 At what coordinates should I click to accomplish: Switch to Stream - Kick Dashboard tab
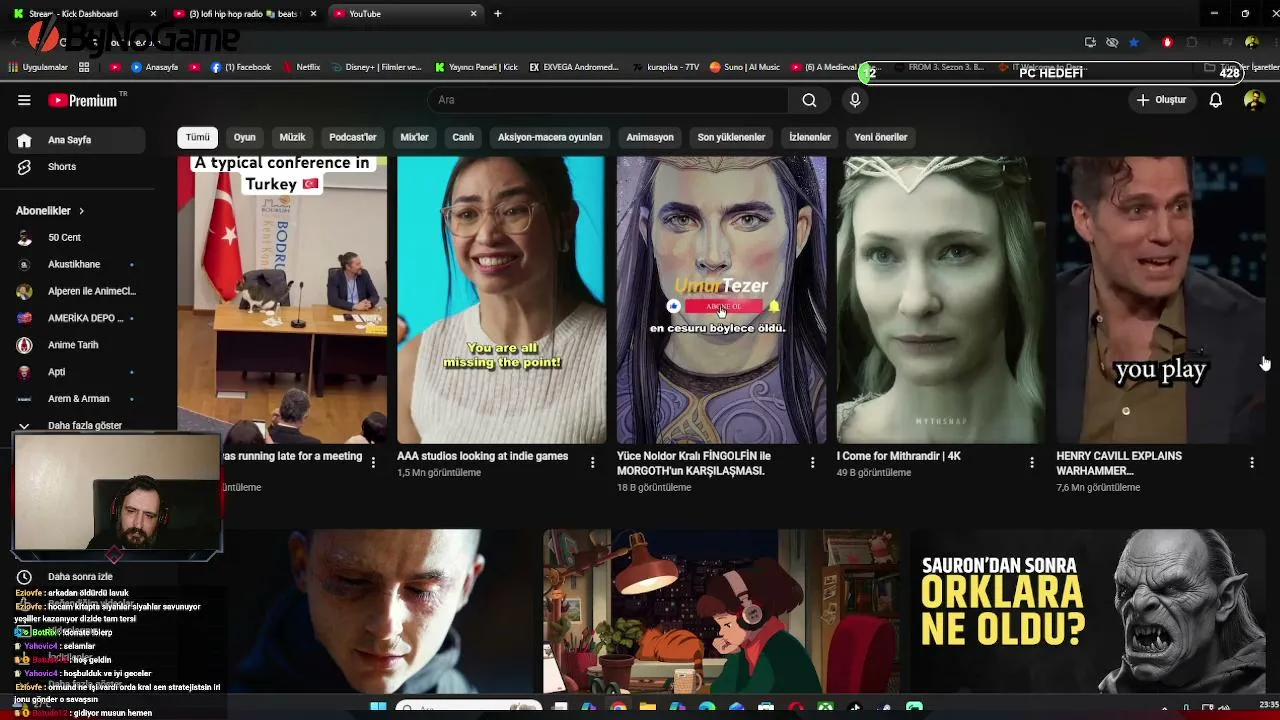tap(82, 14)
